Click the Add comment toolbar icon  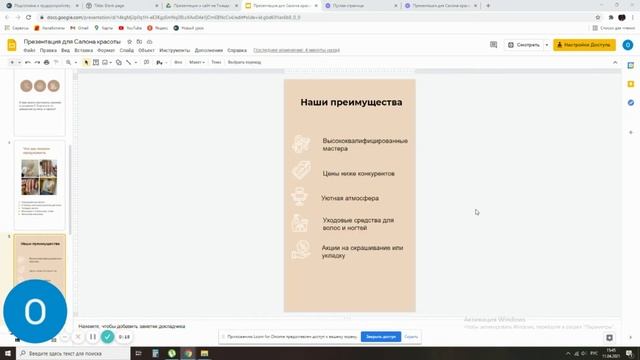(146, 62)
